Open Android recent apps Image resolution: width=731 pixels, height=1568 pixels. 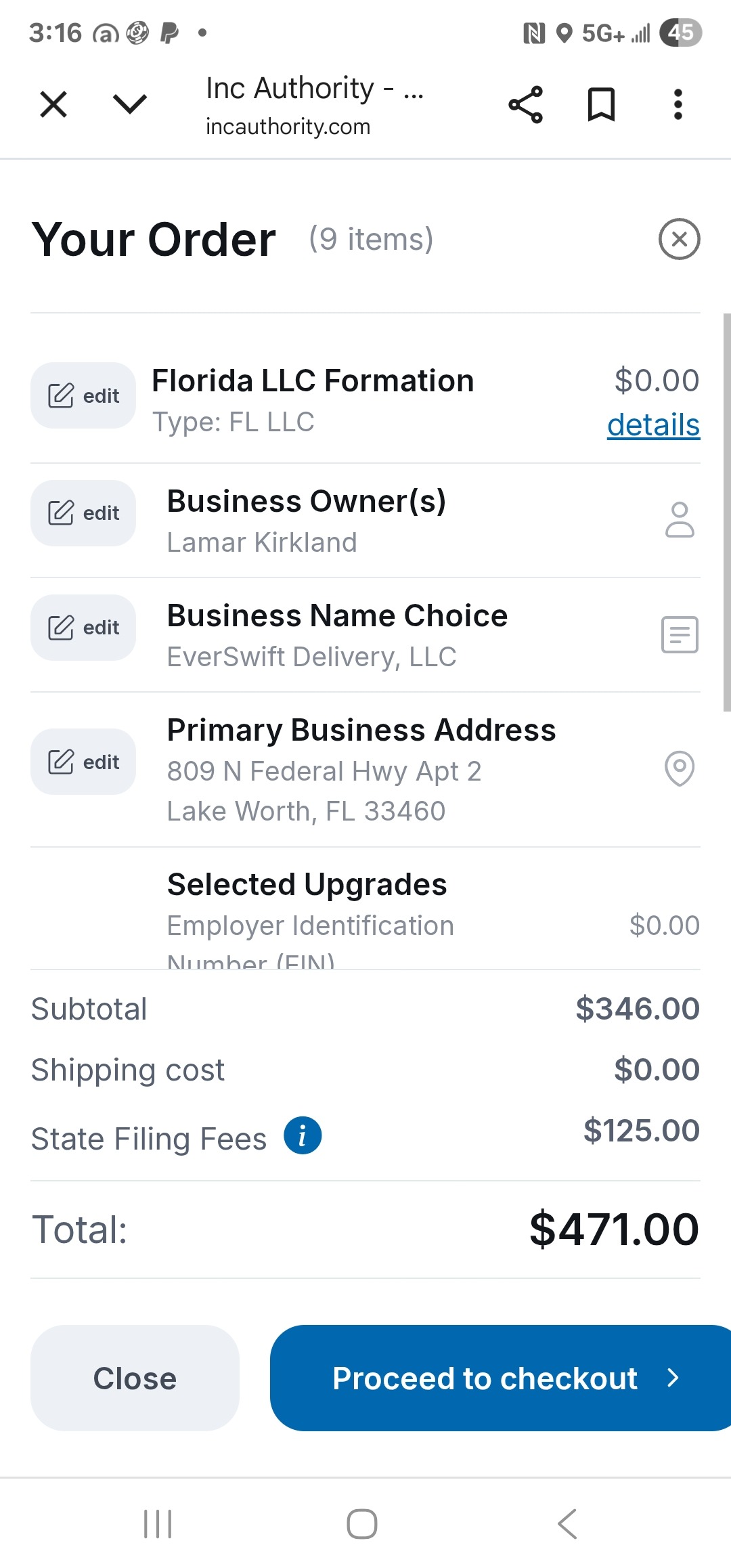click(x=158, y=1524)
